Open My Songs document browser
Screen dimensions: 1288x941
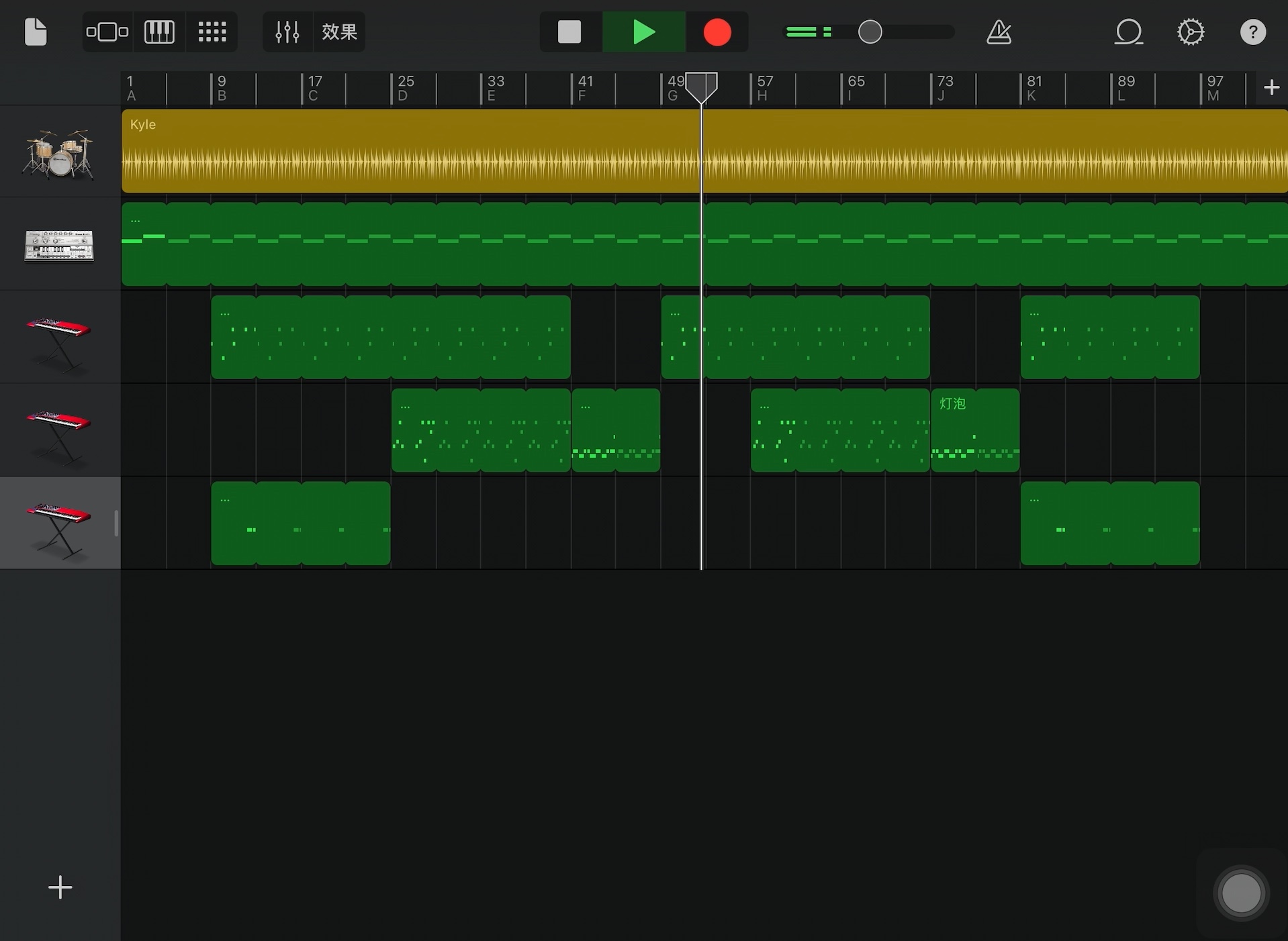36,32
